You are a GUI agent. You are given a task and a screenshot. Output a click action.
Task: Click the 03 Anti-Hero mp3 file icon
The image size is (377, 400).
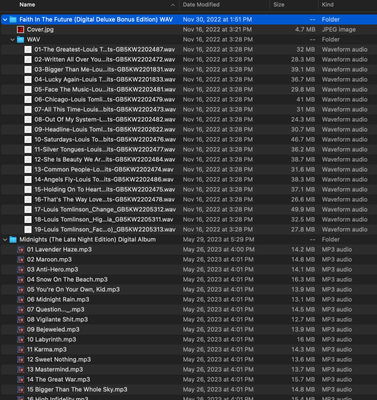click(x=21, y=270)
